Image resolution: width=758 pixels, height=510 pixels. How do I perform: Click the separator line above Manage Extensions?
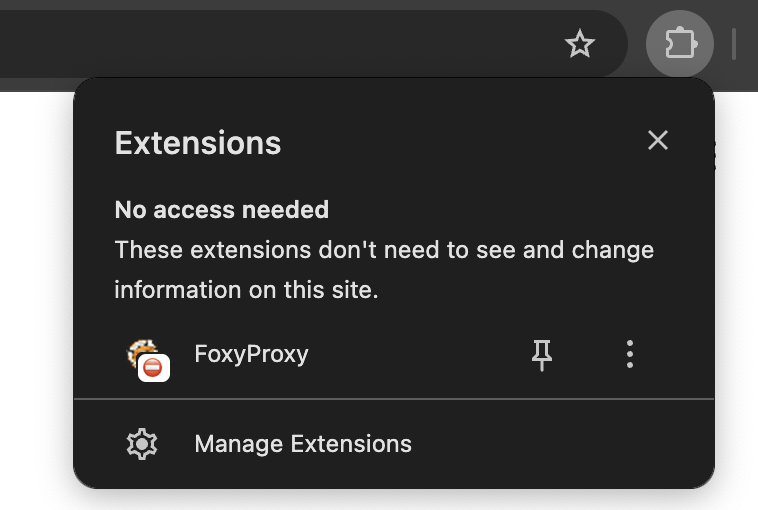pyautogui.click(x=394, y=399)
